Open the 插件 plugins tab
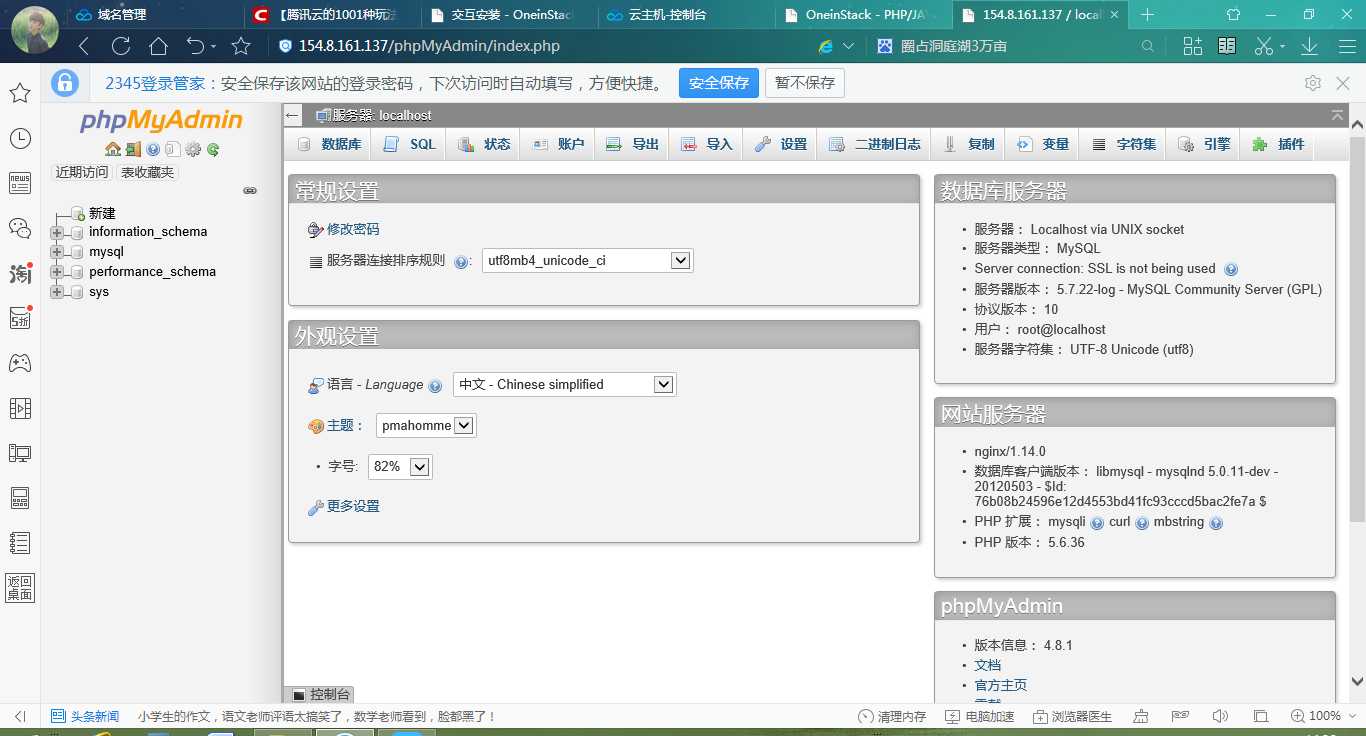1366x736 pixels. pyautogui.click(x=1278, y=144)
